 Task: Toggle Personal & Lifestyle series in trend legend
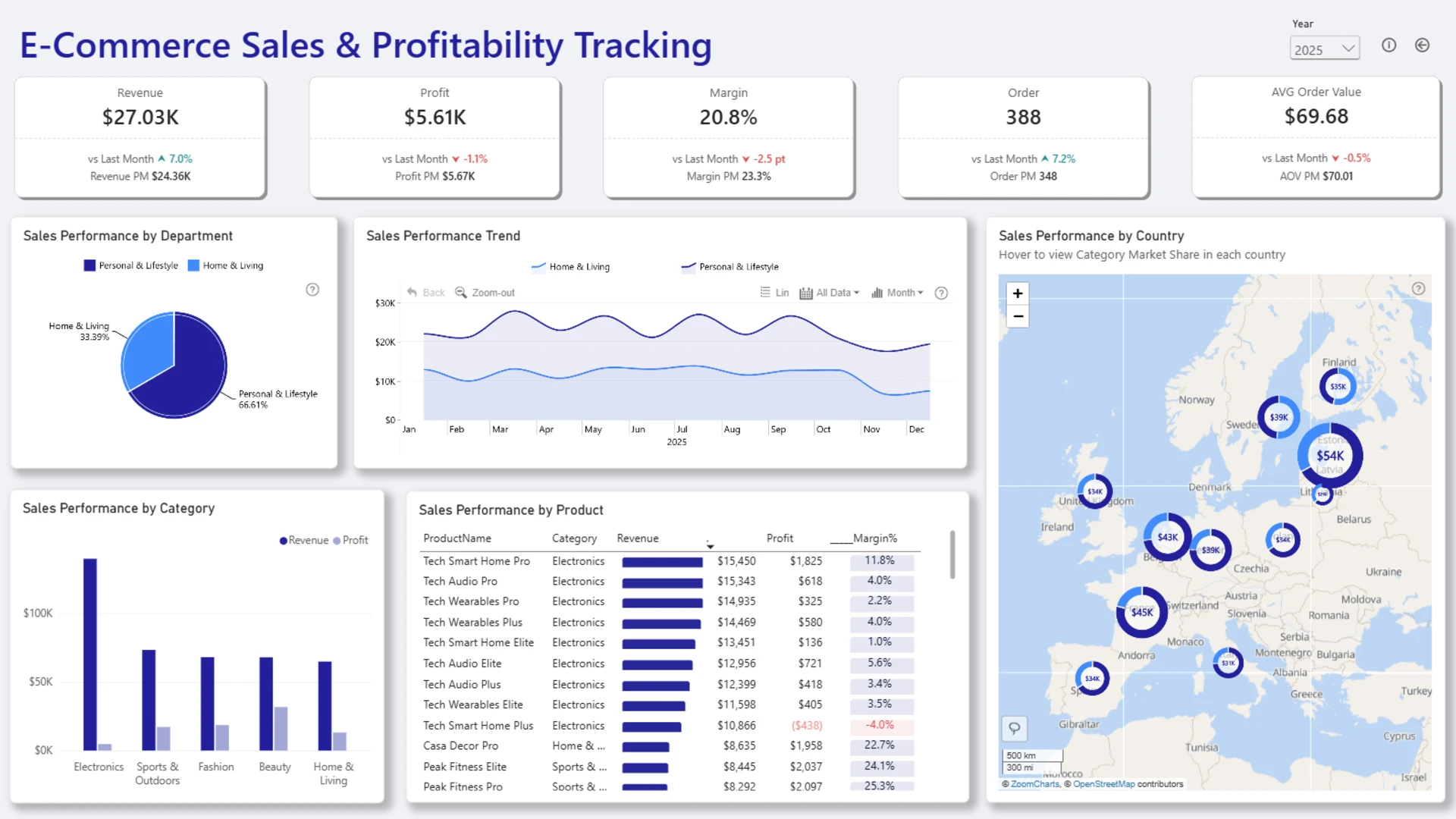point(730,267)
